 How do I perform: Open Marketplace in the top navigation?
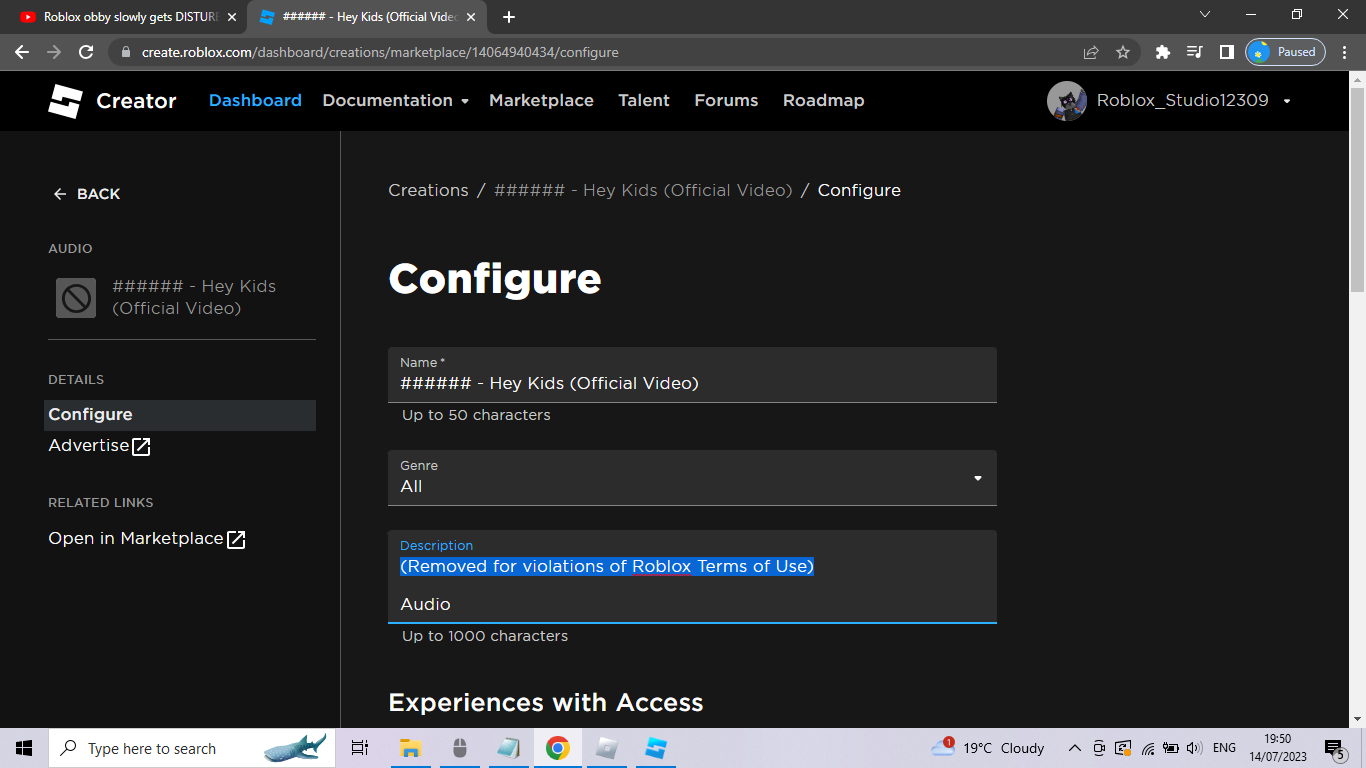pos(541,101)
